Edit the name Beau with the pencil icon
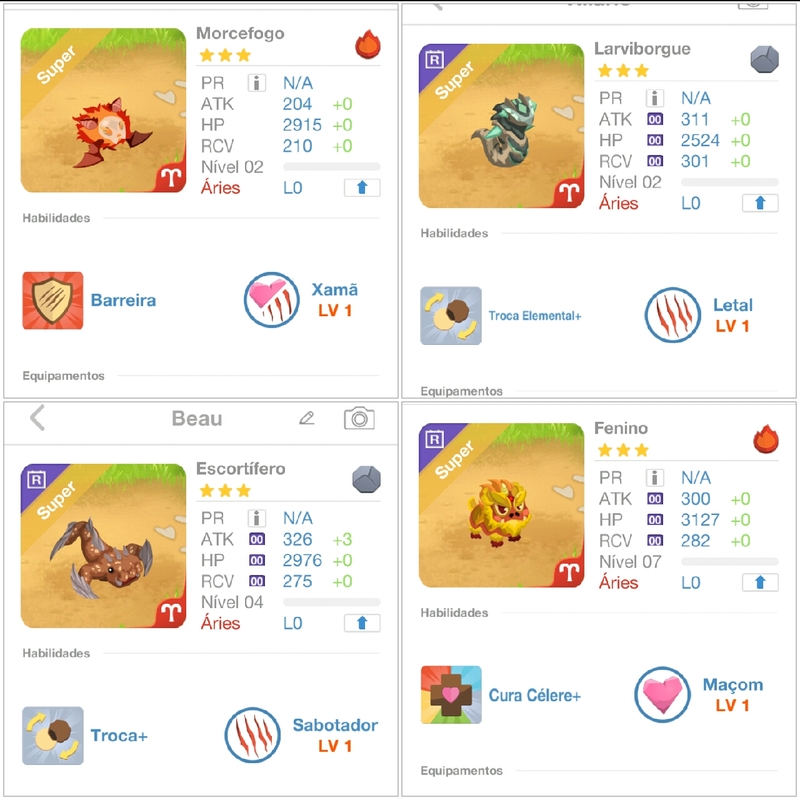The image size is (800, 800). (307, 418)
